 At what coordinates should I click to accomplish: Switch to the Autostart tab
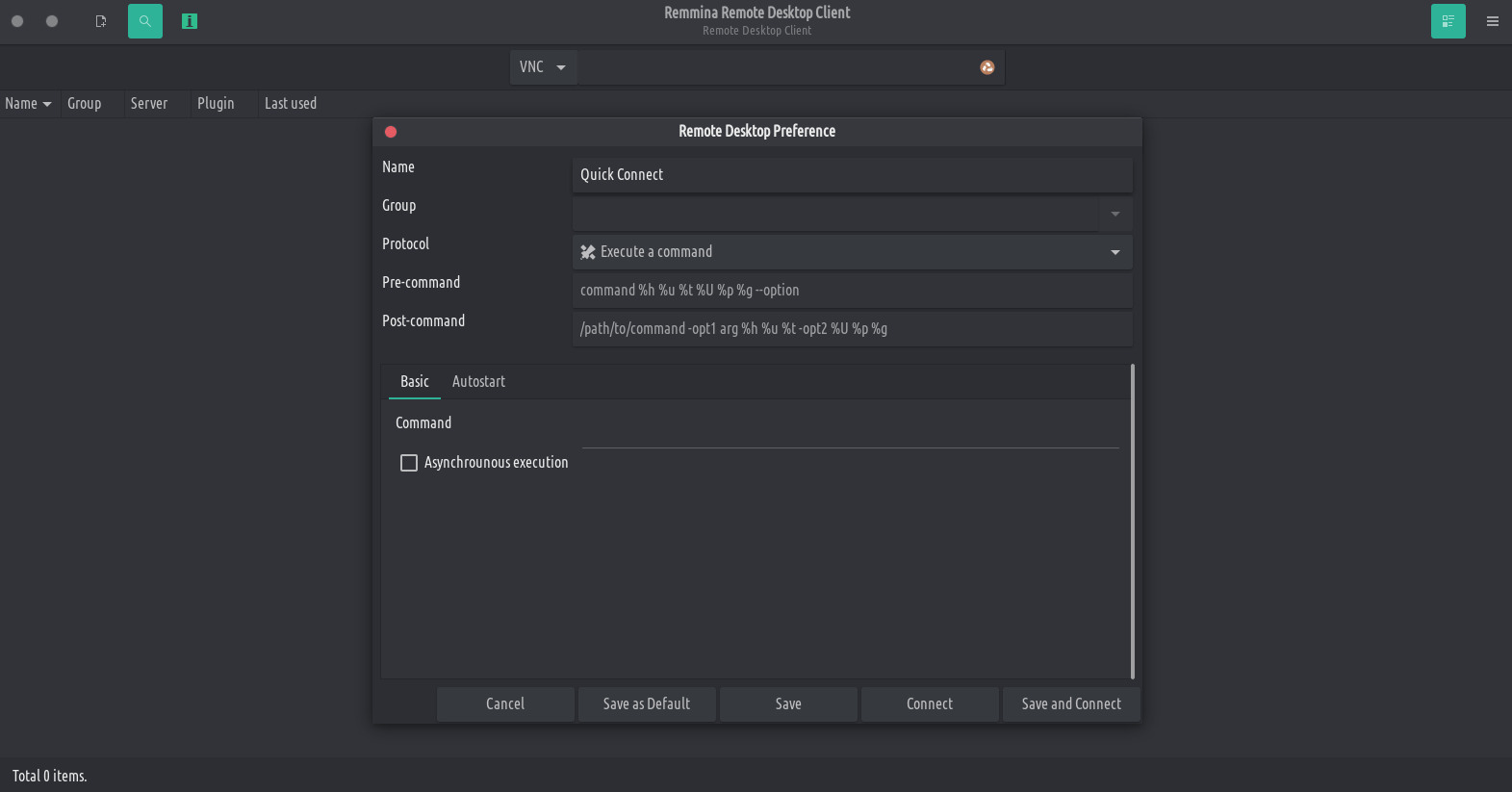478,382
